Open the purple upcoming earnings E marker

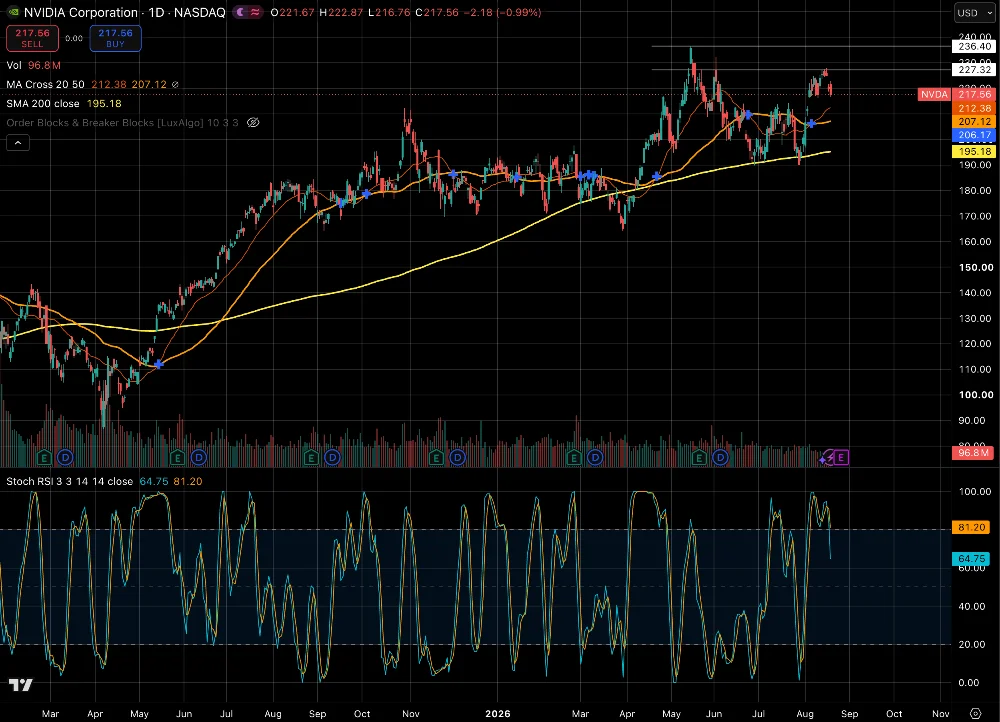click(841, 457)
